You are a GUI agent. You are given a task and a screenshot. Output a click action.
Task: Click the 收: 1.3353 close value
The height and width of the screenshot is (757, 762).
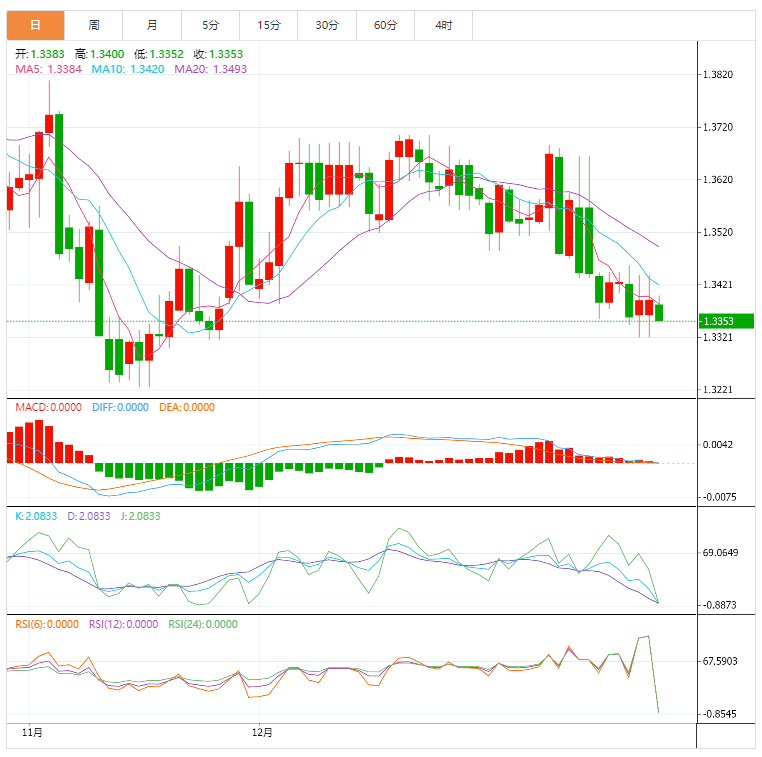point(218,54)
